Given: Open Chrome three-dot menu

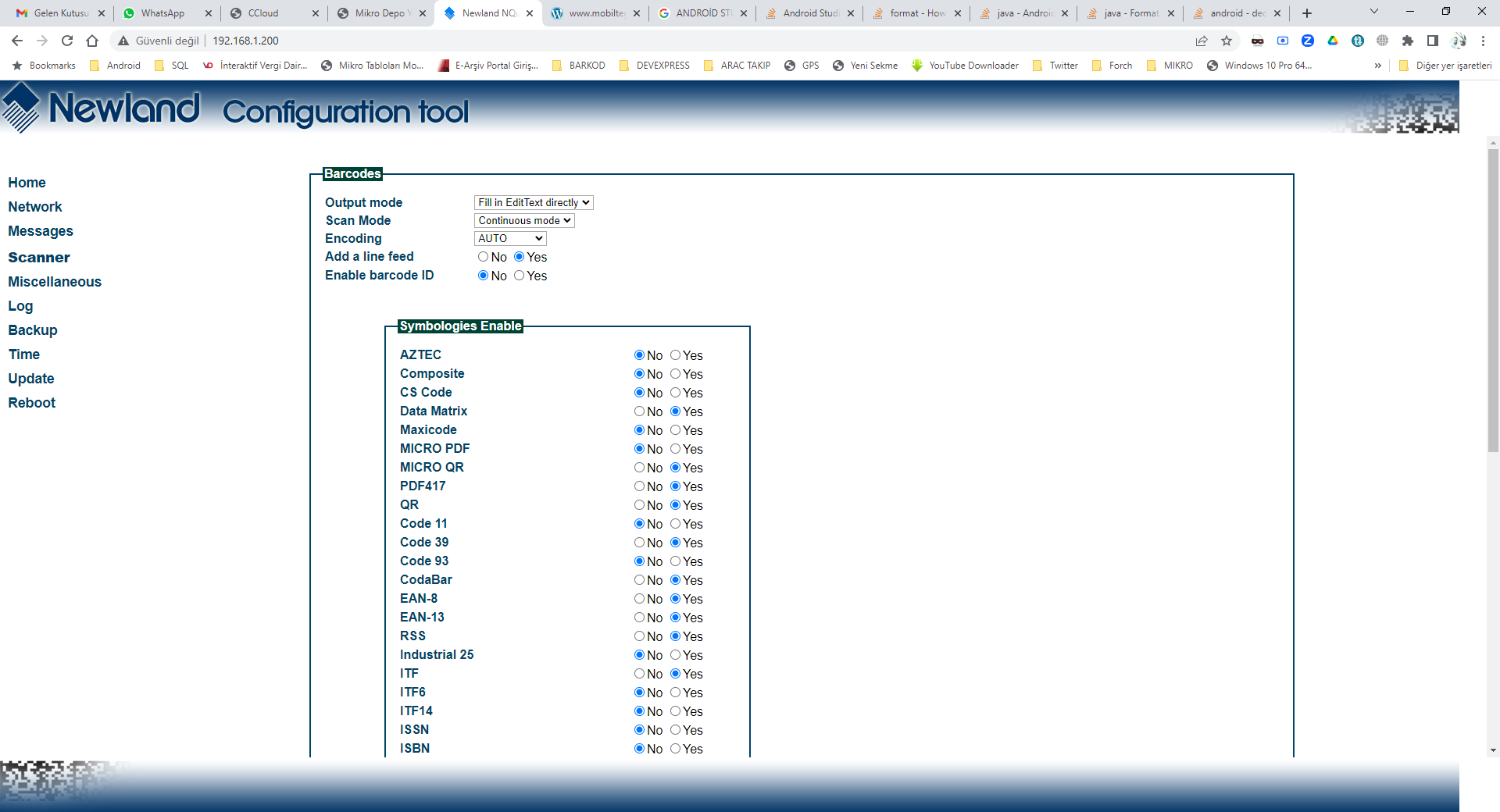Looking at the screenshot, I should pos(1483,41).
